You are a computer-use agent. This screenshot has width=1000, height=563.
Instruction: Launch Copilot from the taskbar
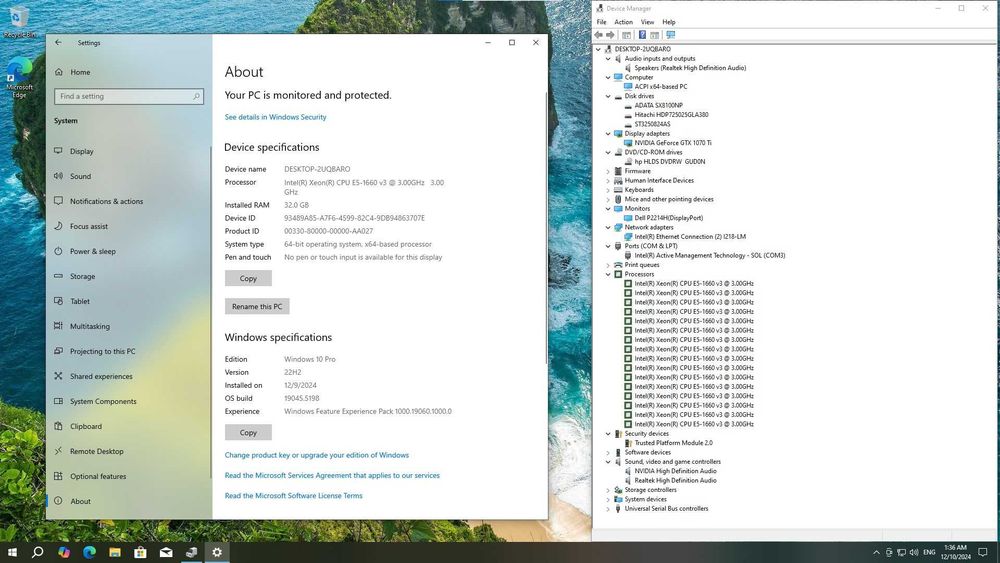[x=64, y=552]
